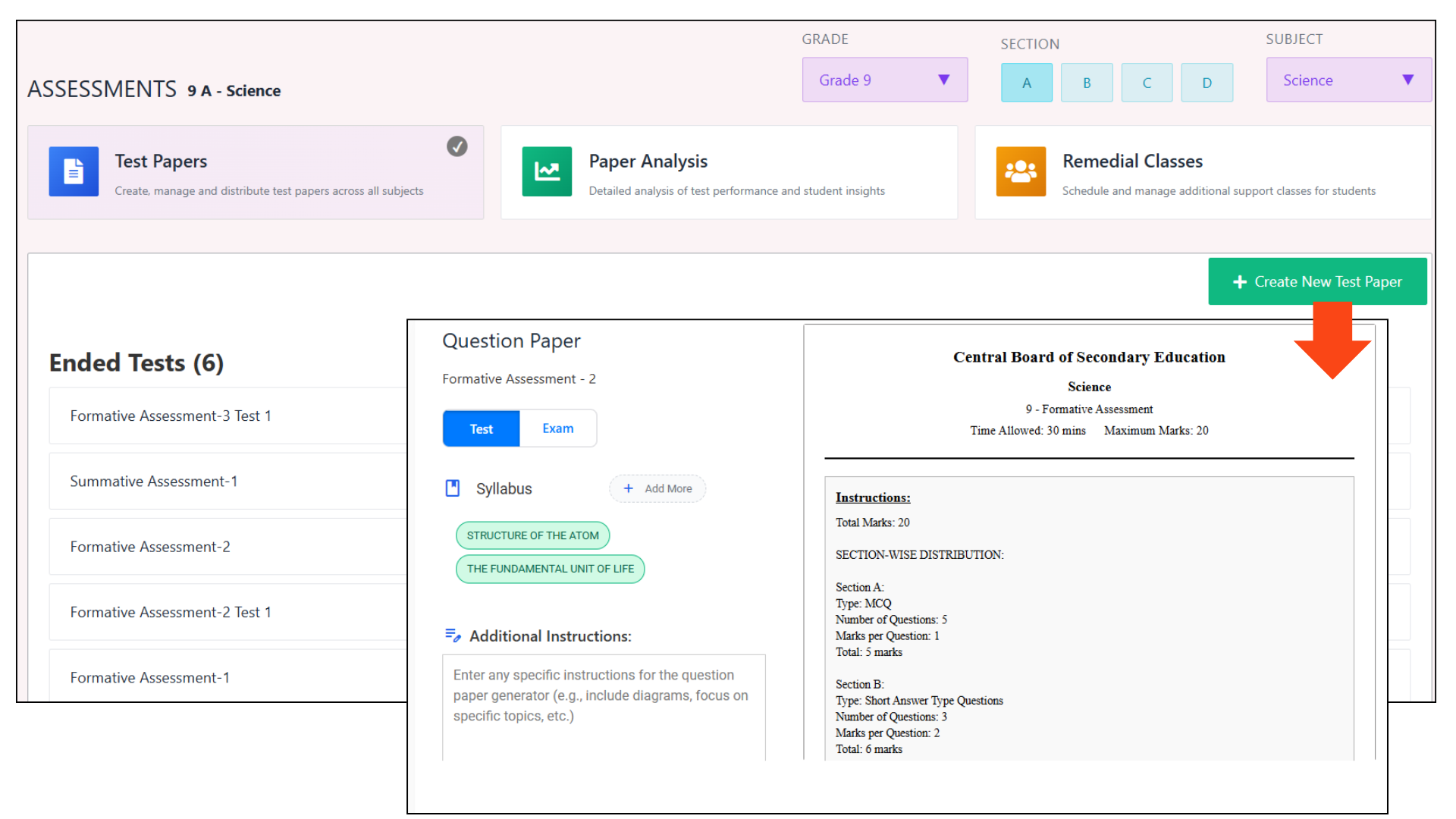This screenshot has height=819, width=1456.
Task: Click the Syllabus book icon
Action: tap(453, 488)
